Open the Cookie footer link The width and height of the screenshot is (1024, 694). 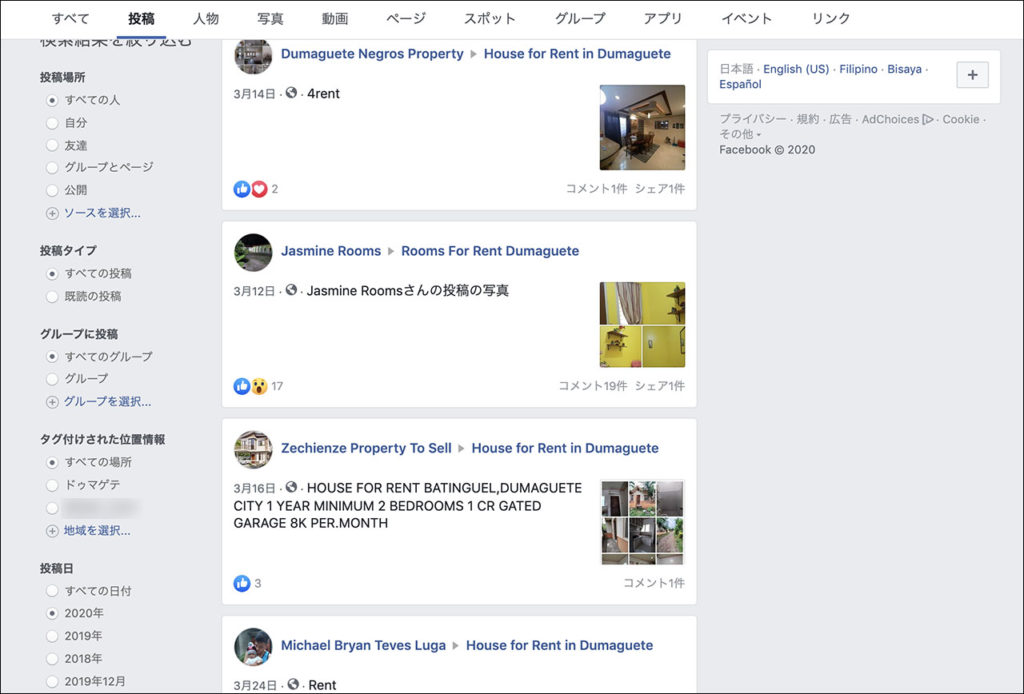coord(961,119)
